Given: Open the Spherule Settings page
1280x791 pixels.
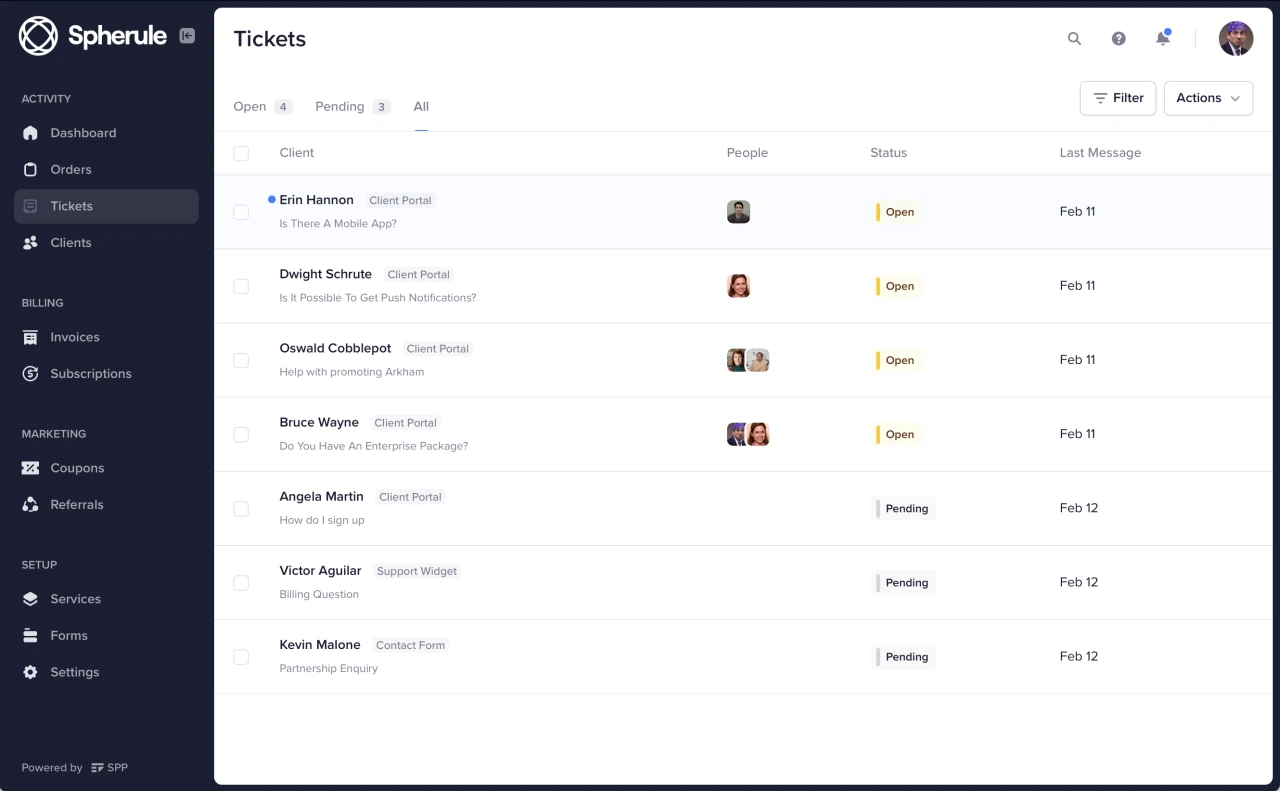Looking at the screenshot, I should click(x=73, y=672).
